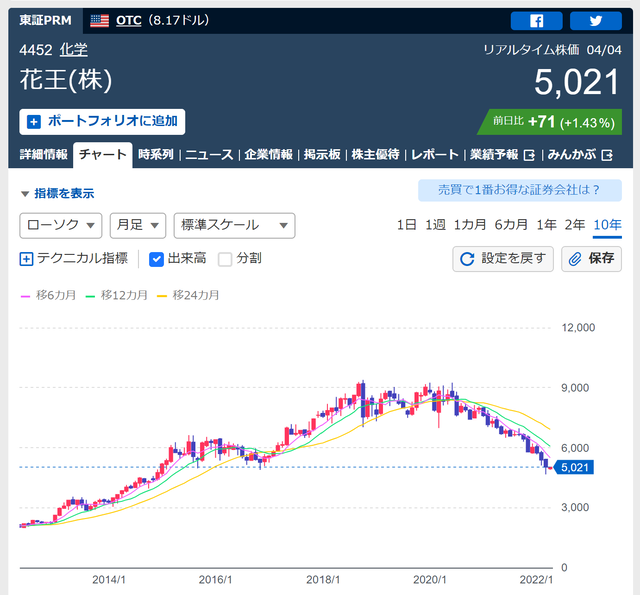The width and height of the screenshot is (640, 595).
Task: Share the page via the Facebook icon
Action: [536, 21]
